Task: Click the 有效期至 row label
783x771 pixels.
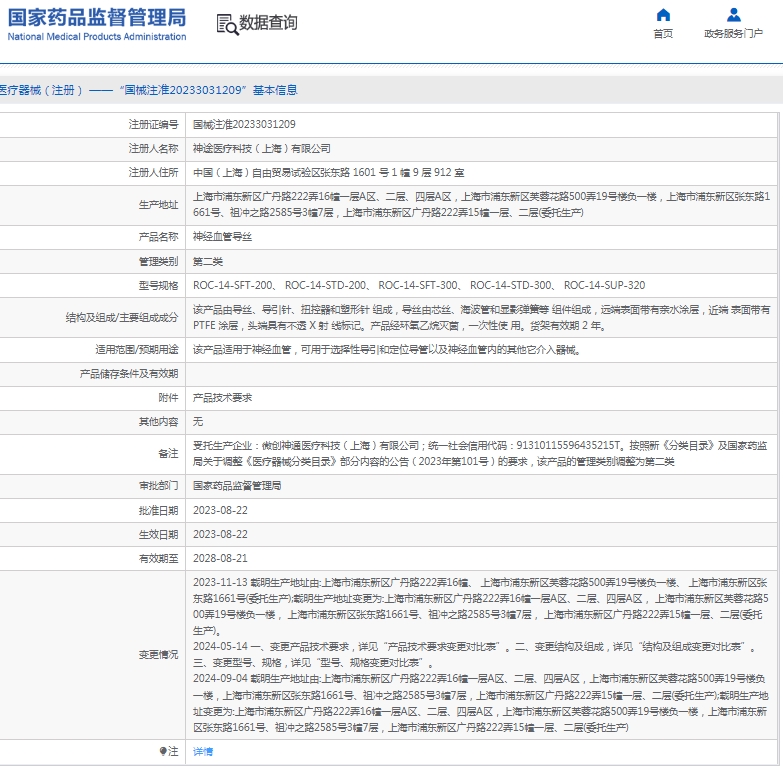Action: [x=158, y=558]
